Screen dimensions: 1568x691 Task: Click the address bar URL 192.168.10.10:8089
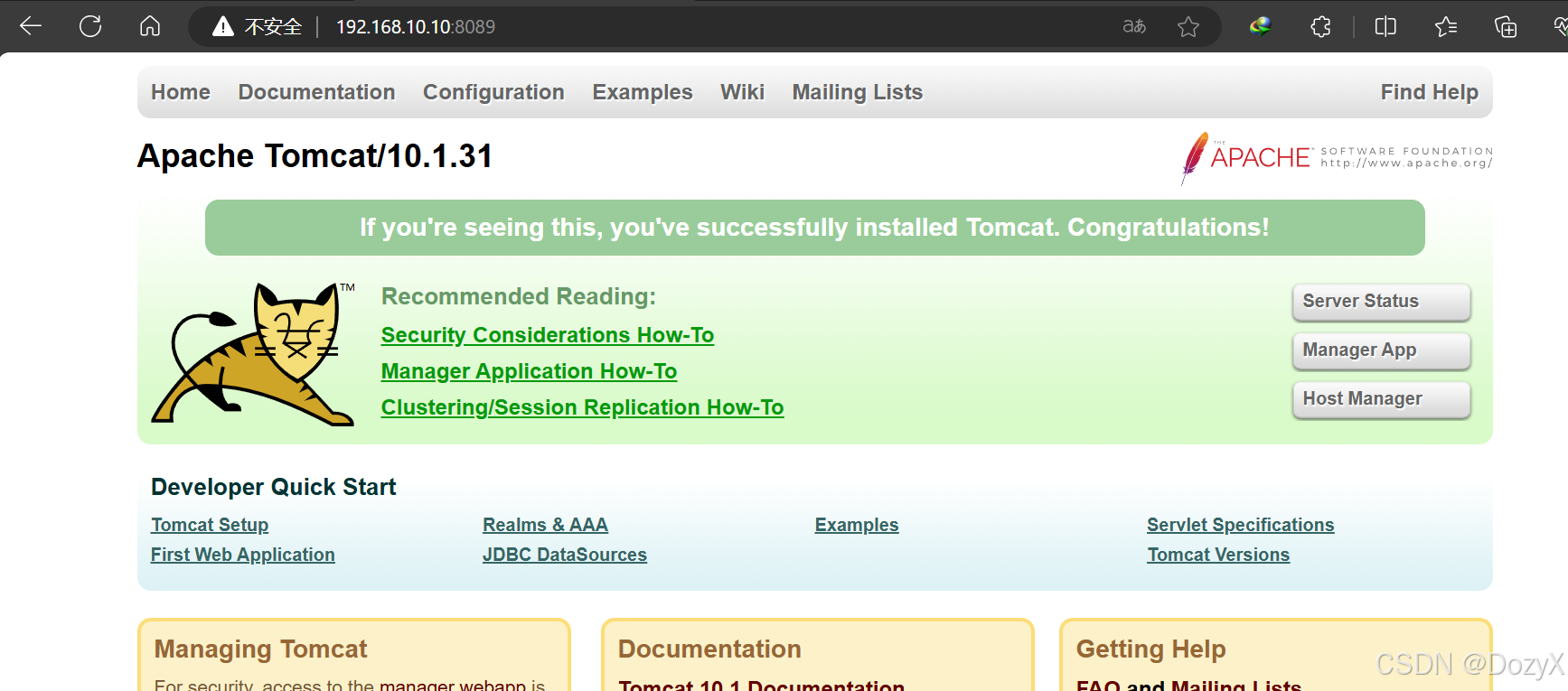click(416, 27)
